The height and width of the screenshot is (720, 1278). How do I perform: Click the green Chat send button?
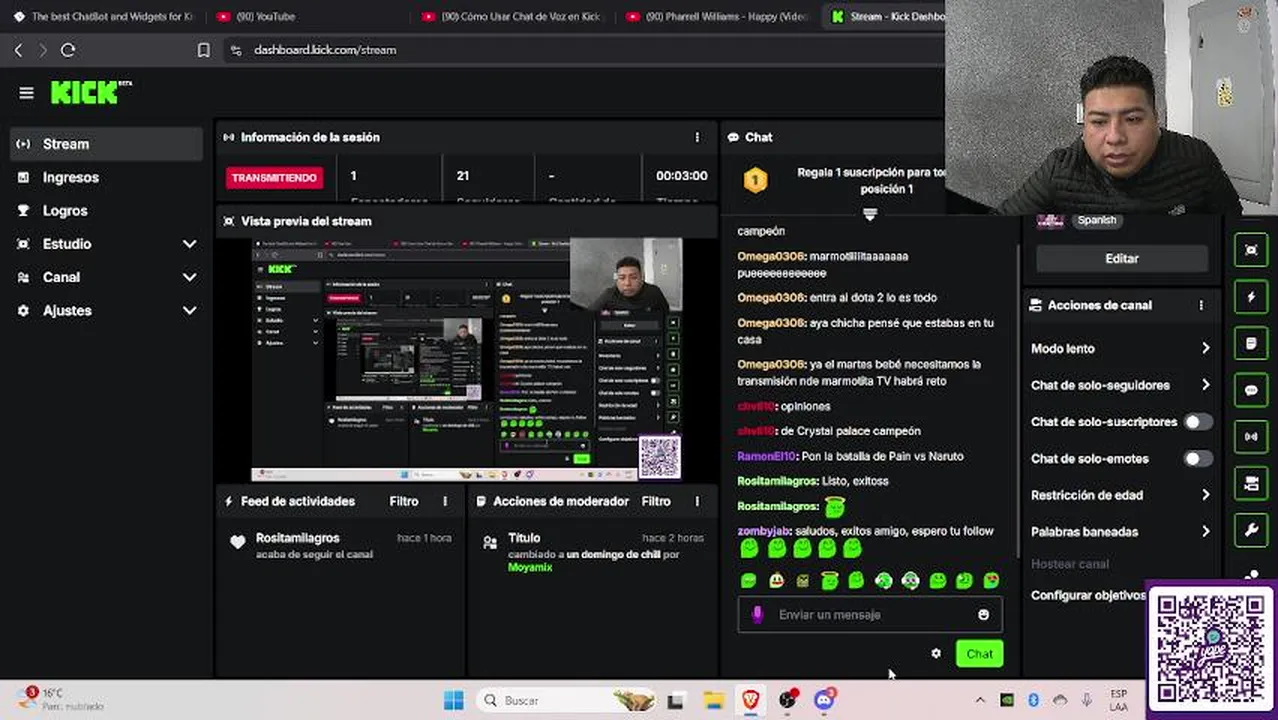click(979, 654)
